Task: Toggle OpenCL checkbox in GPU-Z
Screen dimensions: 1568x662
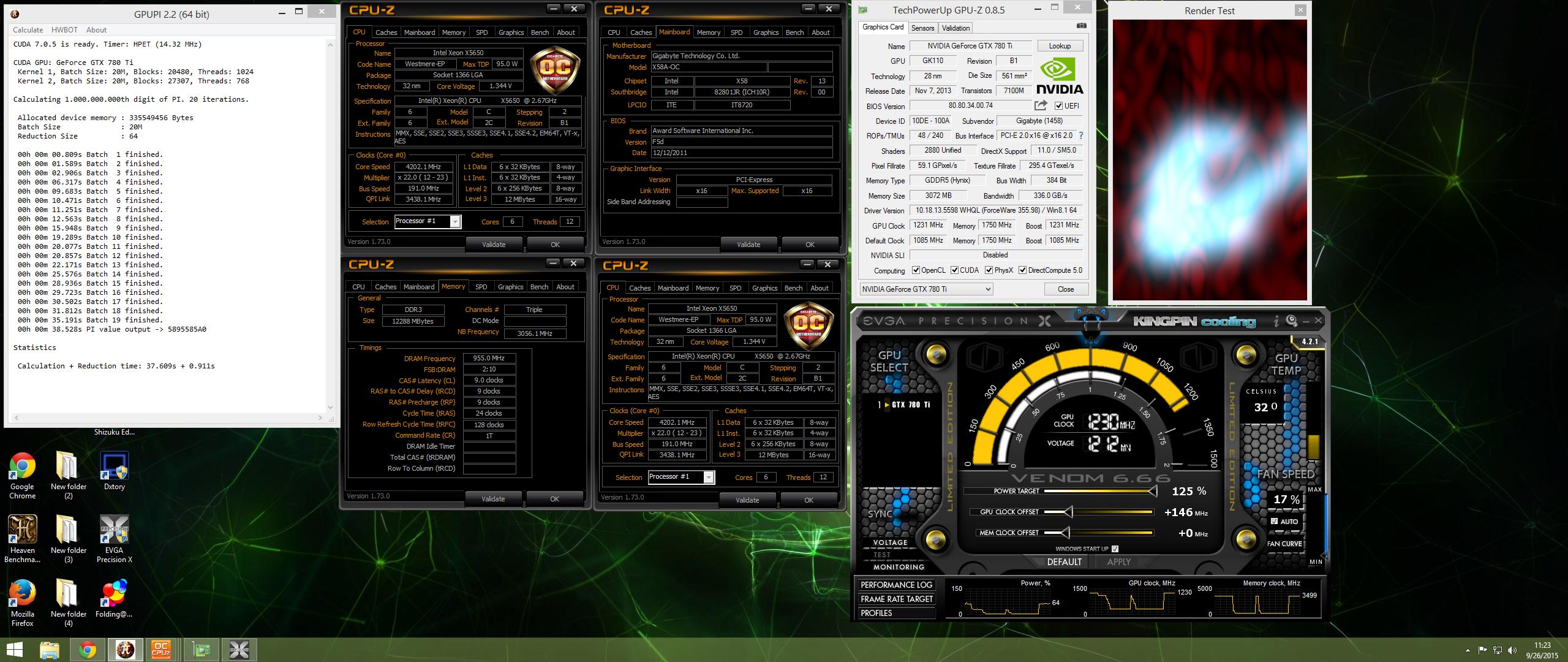Action: (x=916, y=270)
